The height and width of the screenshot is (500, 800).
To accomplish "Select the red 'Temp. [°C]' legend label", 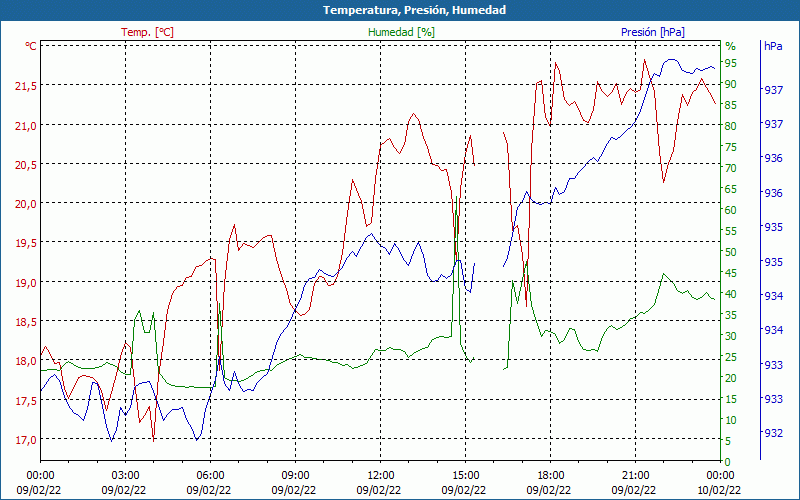I will click(147, 32).
